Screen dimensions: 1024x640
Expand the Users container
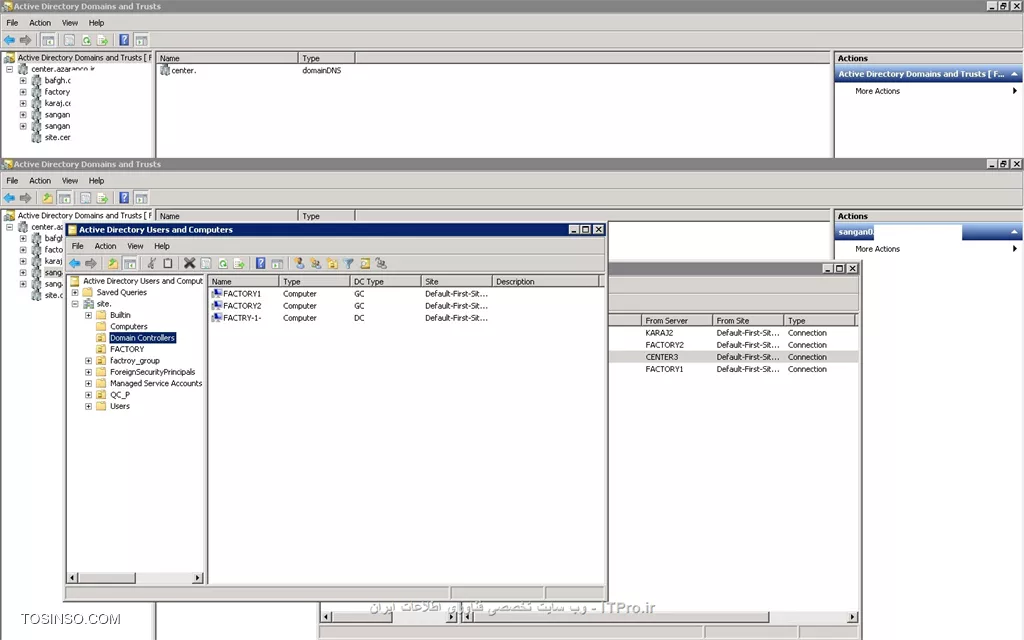click(x=88, y=406)
